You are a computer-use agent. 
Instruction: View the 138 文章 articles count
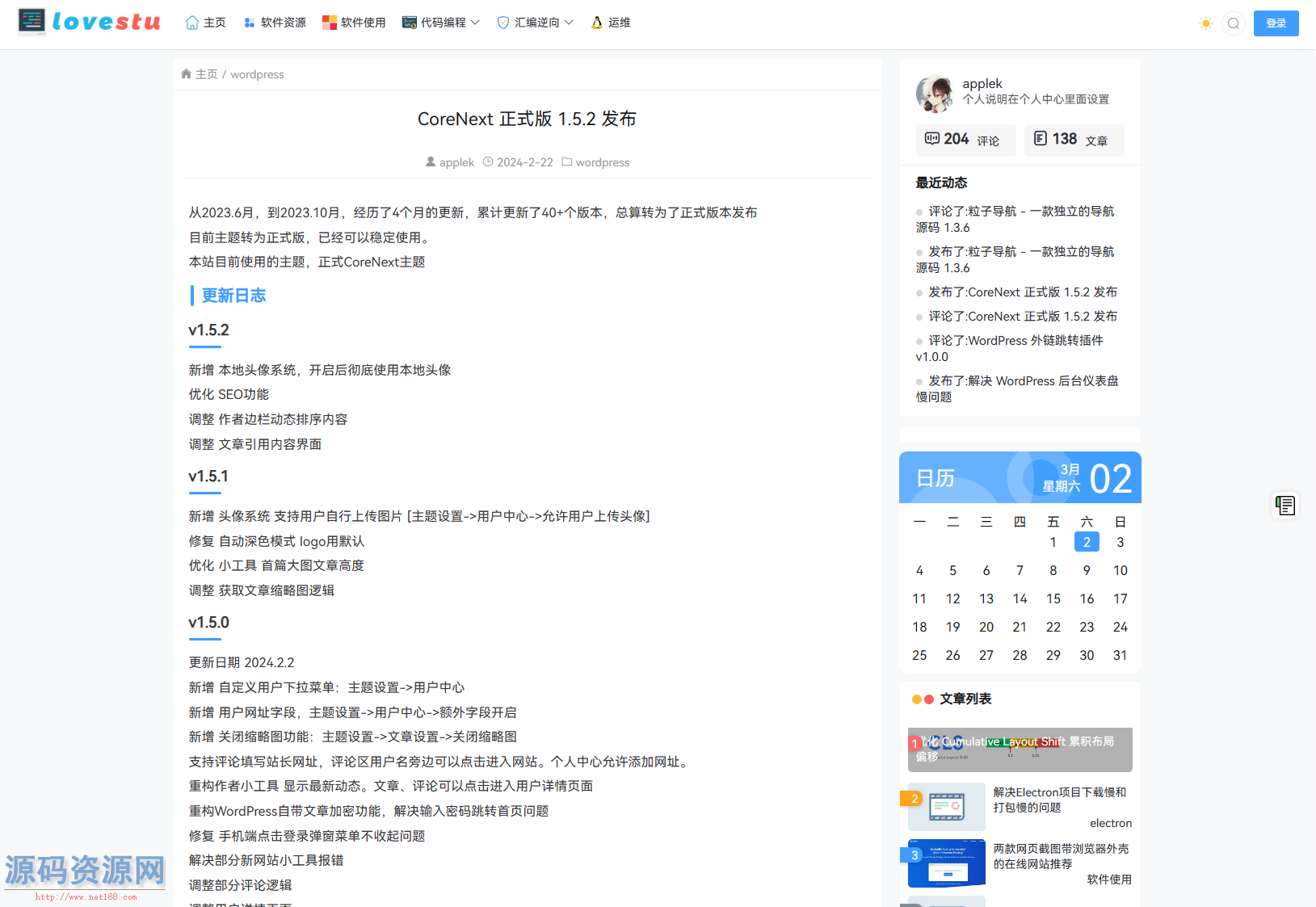(x=1074, y=140)
